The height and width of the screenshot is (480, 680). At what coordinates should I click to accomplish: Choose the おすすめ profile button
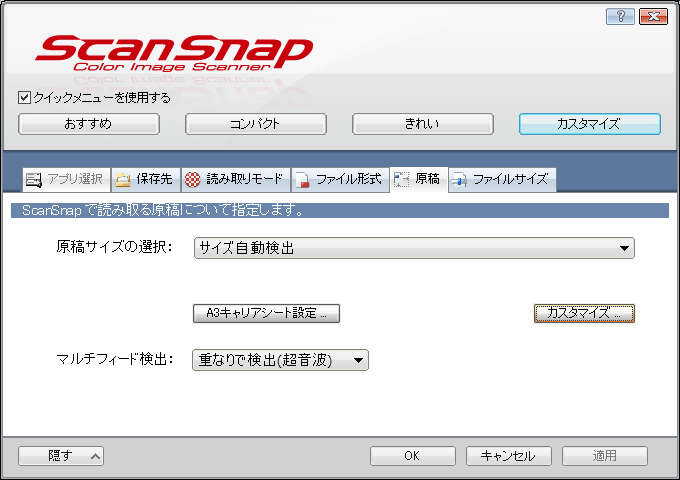[89, 124]
